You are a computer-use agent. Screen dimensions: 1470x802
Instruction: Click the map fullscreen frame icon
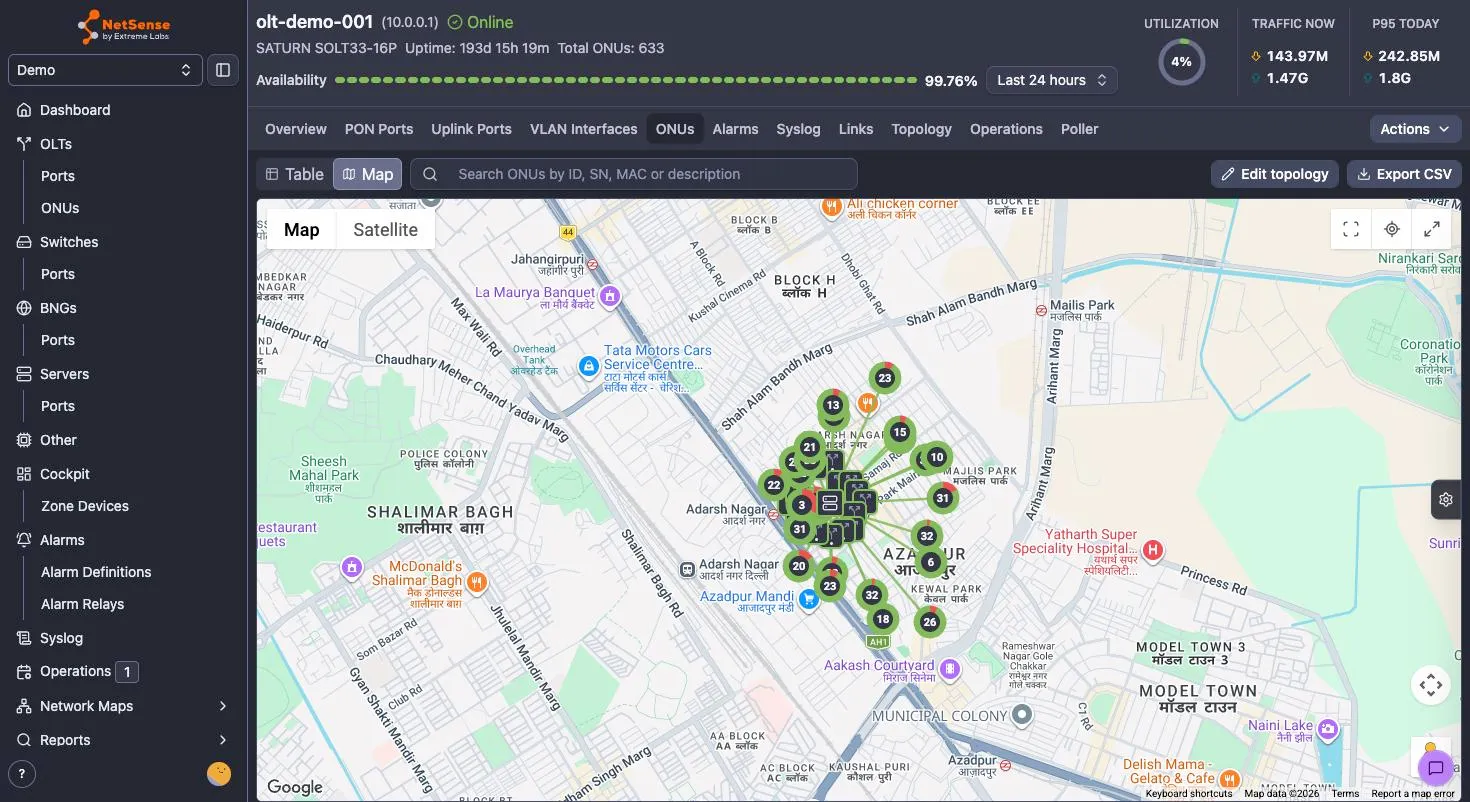pyautogui.click(x=1351, y=229)
